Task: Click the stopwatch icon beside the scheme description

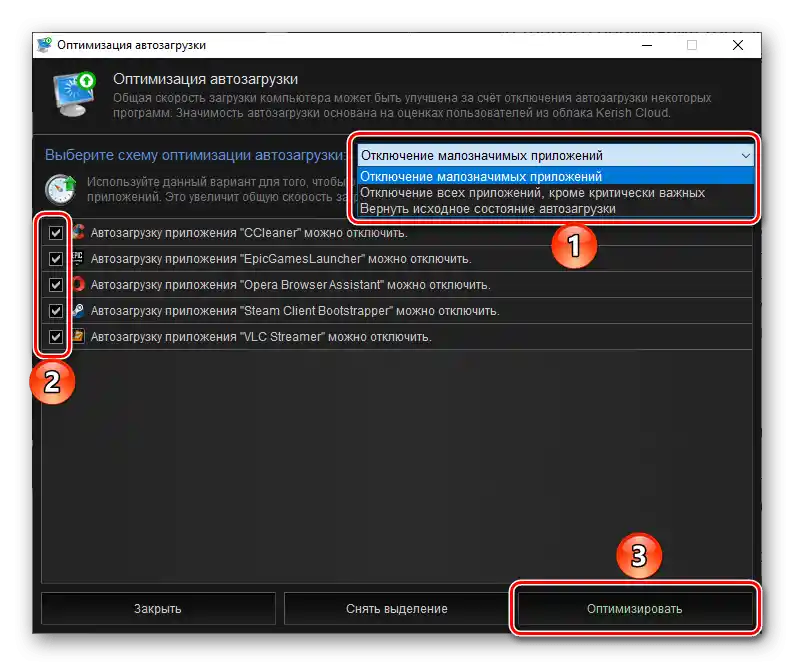Action: click(60, 189)
